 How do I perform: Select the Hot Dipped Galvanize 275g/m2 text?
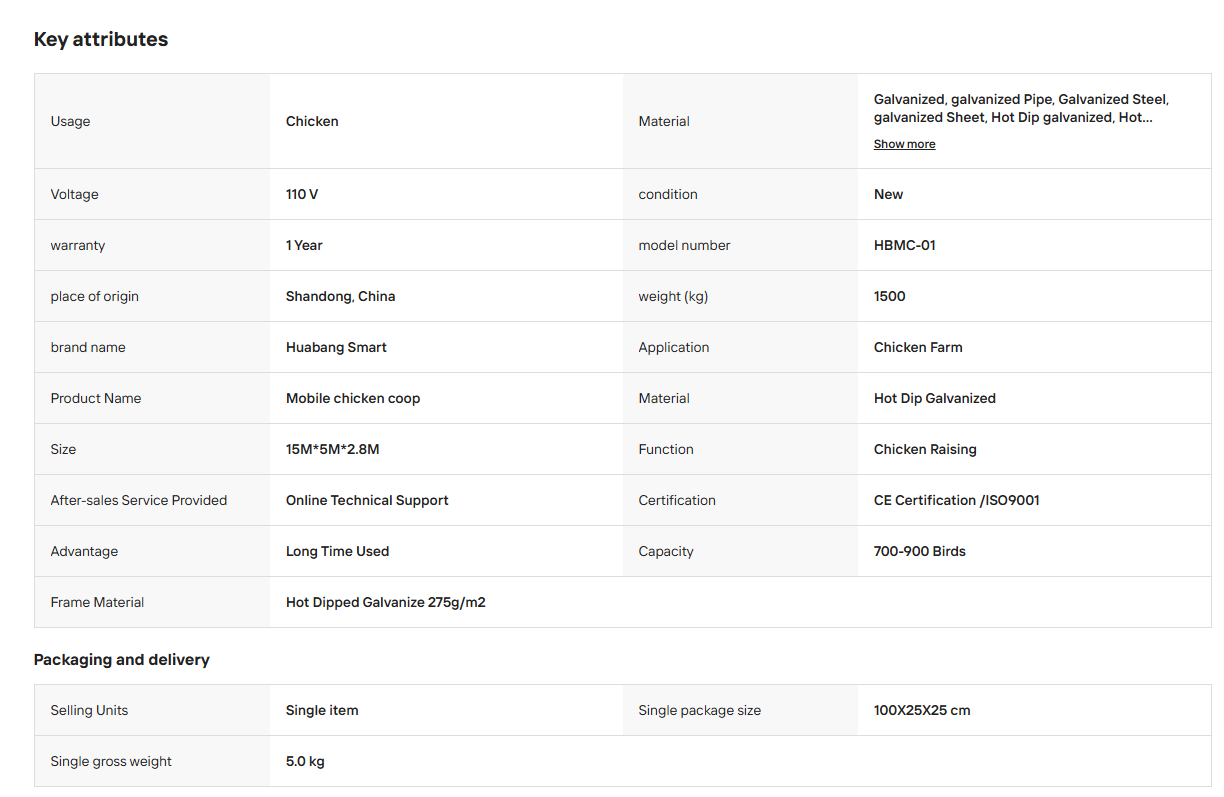click(x=386, y=602)
